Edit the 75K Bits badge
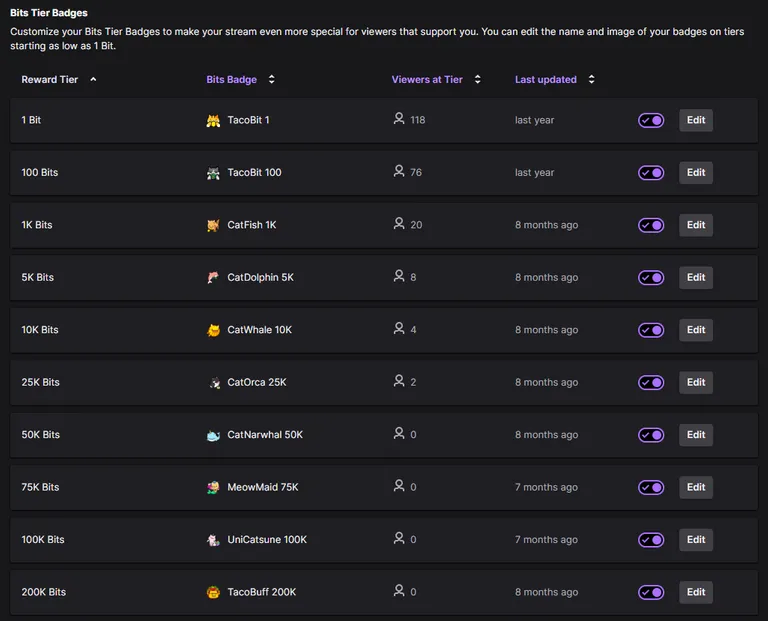 (x=696, y=487)
